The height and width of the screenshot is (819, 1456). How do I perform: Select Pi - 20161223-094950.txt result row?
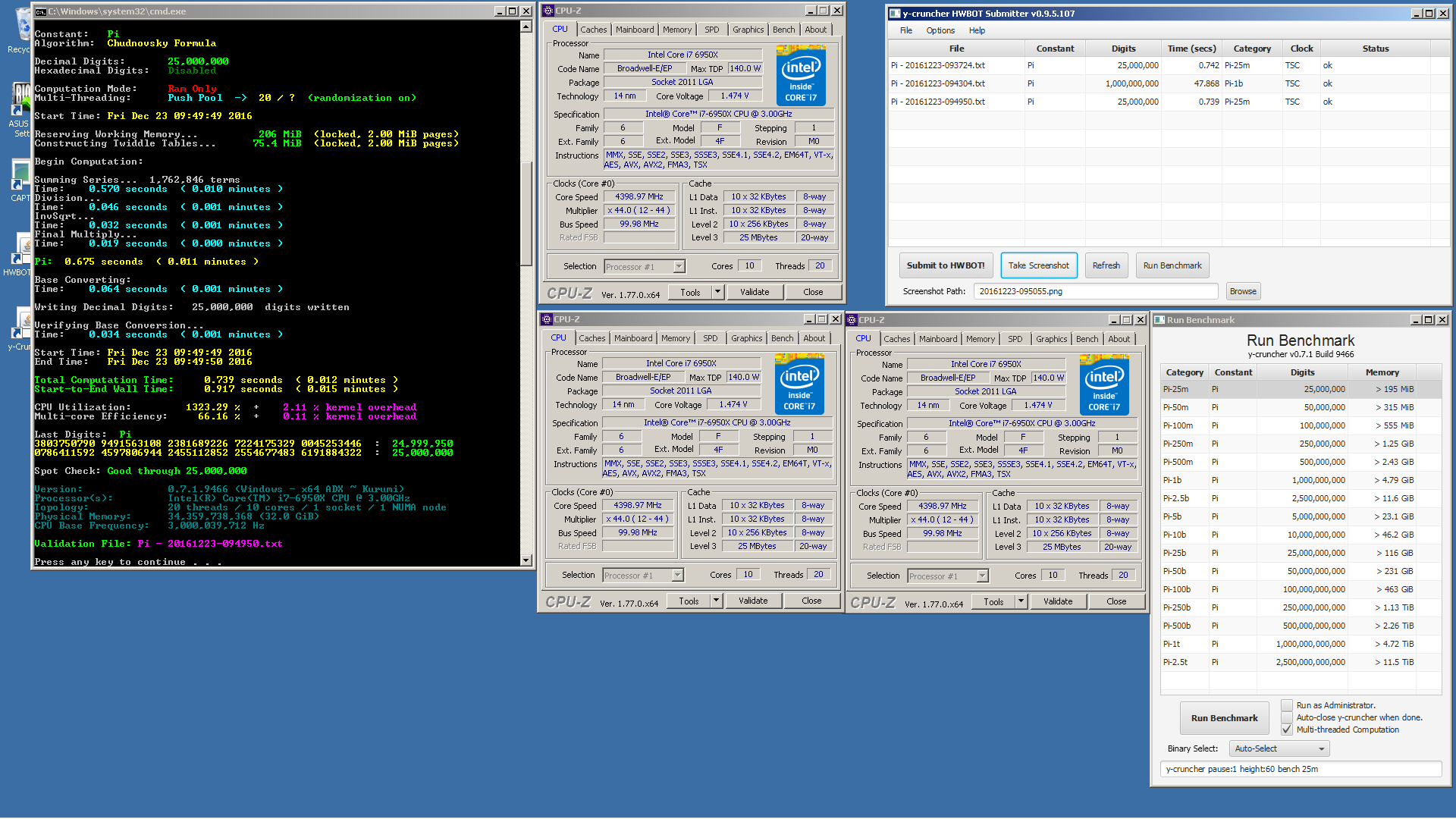pos(1170,102)
